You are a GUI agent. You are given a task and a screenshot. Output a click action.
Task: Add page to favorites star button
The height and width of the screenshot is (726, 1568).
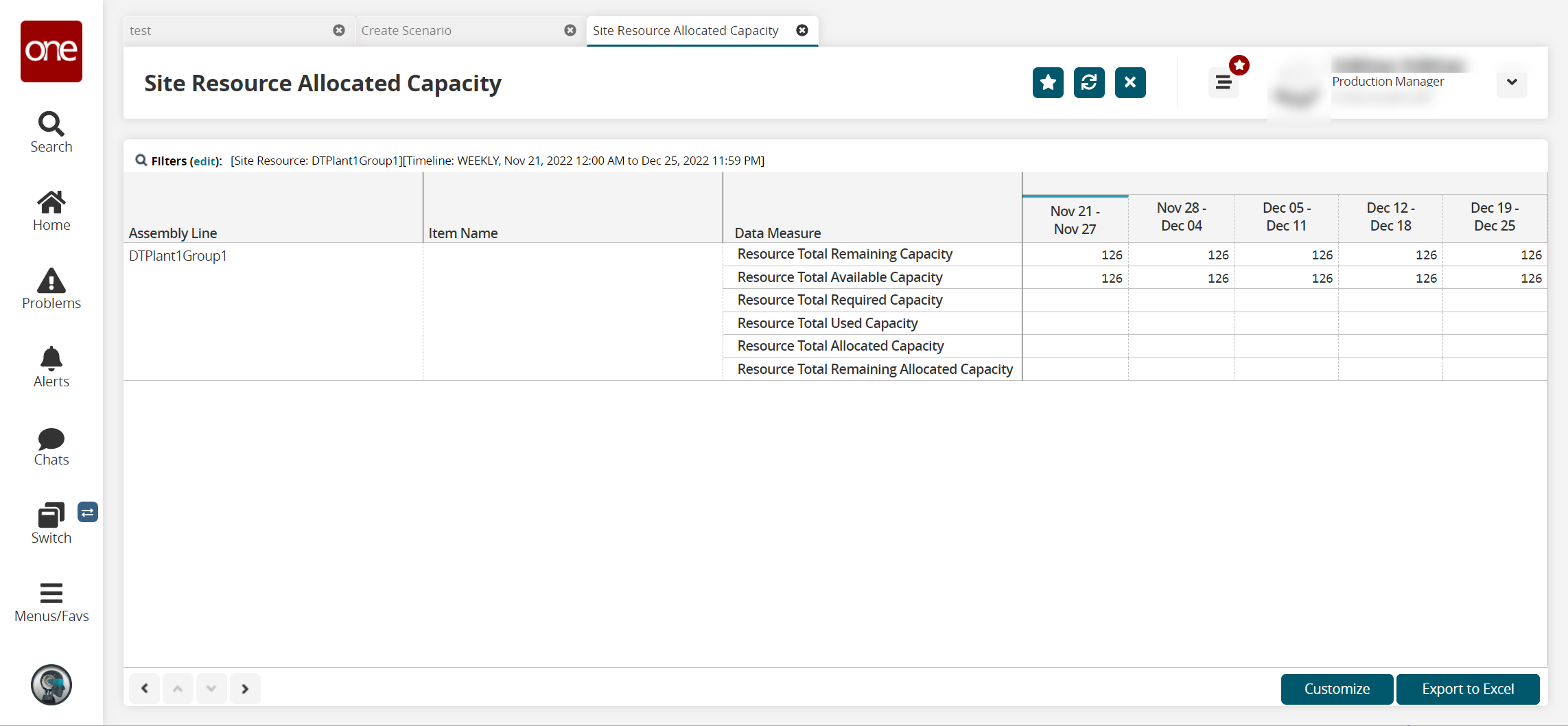(x=1047, y=83)
